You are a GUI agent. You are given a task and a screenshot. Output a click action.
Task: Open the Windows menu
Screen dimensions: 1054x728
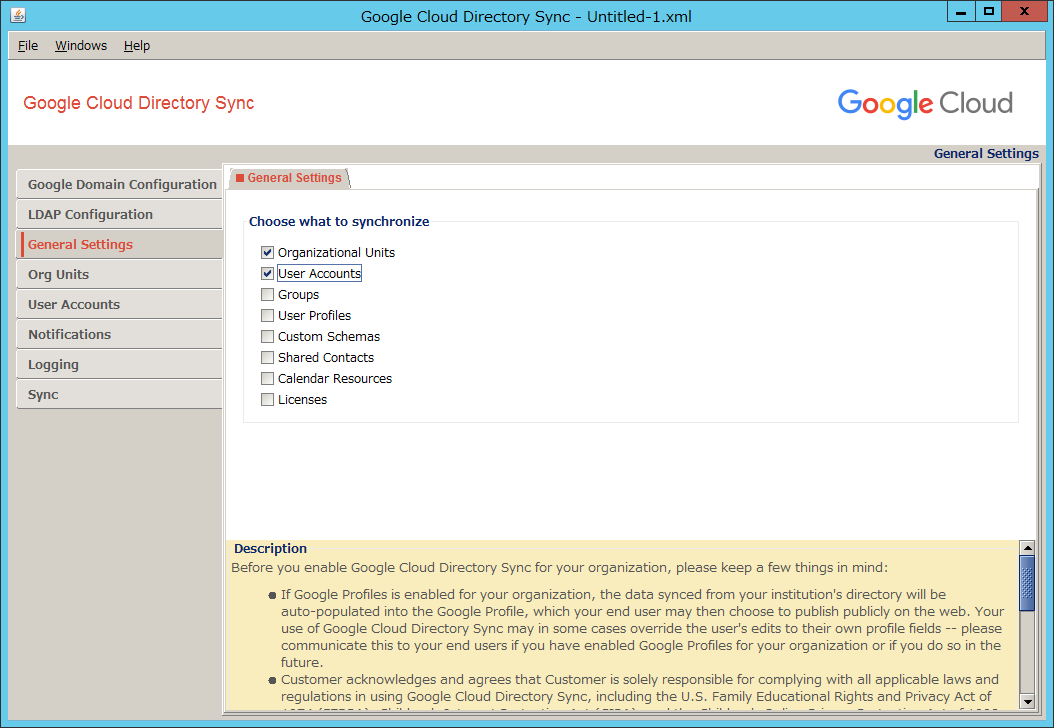pos(81,46)
